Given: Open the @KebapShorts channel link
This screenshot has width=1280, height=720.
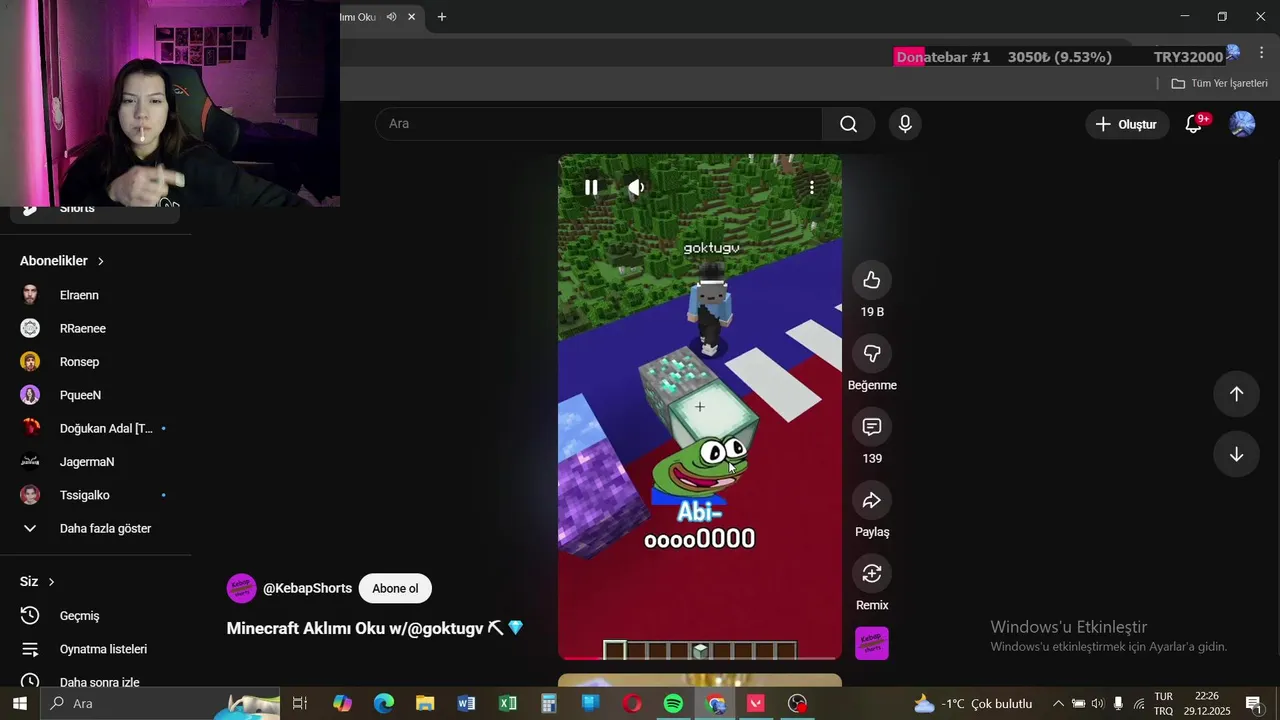Looking at the screenshot, I should (307, 588).
